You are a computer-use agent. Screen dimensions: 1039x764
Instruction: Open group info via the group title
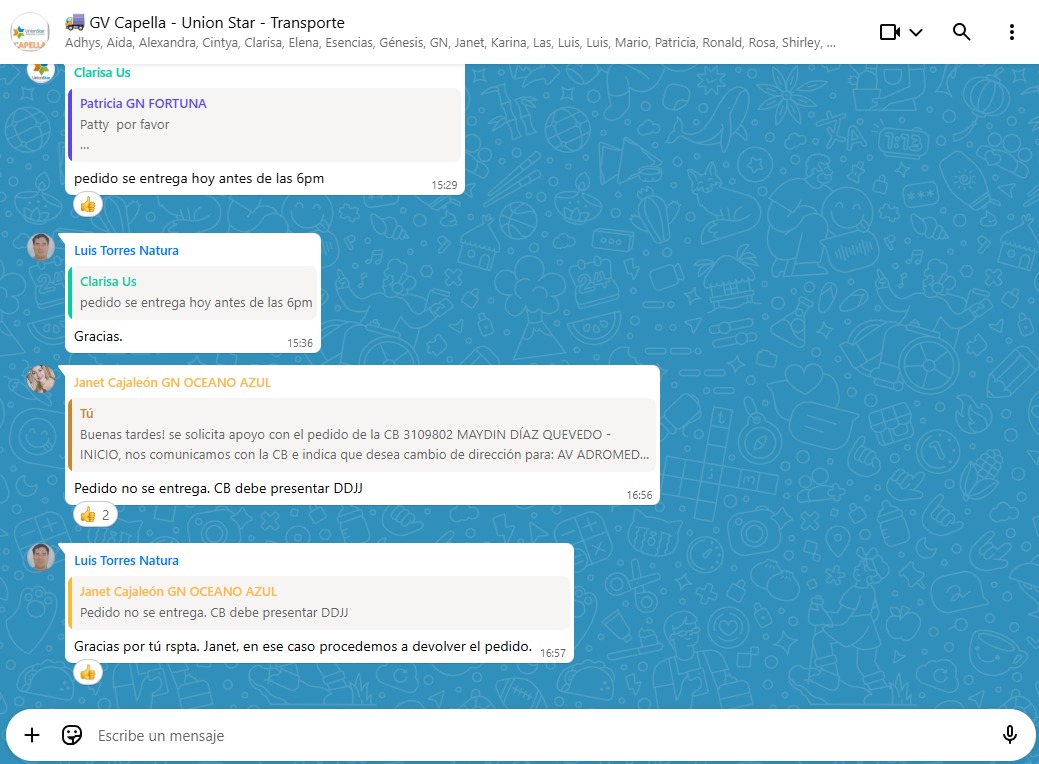click(x=217, y=22)
